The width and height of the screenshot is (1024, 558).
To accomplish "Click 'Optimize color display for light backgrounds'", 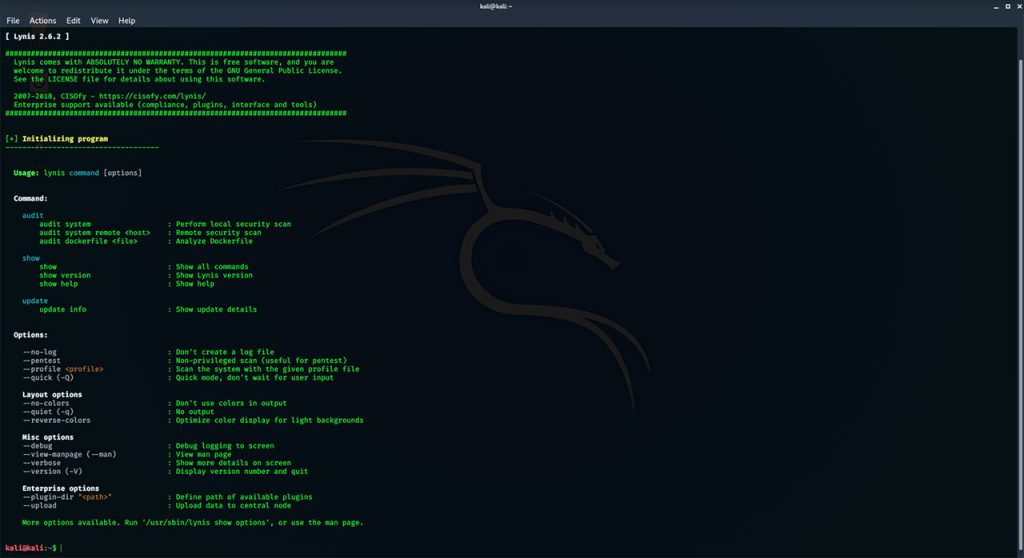I will point(270,420).
